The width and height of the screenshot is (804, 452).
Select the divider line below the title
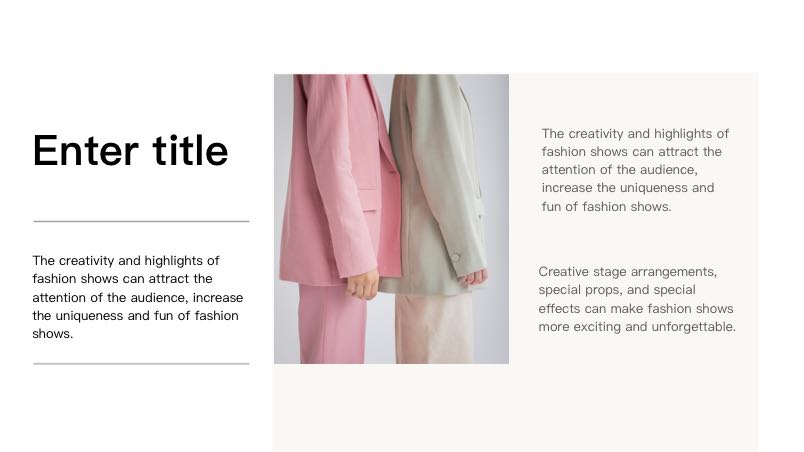(x=142, y=221)
